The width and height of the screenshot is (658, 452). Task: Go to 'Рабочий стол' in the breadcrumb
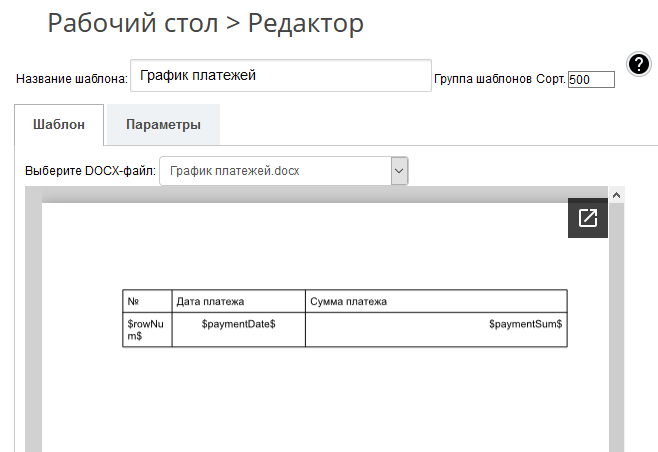(x=132, y=24)
